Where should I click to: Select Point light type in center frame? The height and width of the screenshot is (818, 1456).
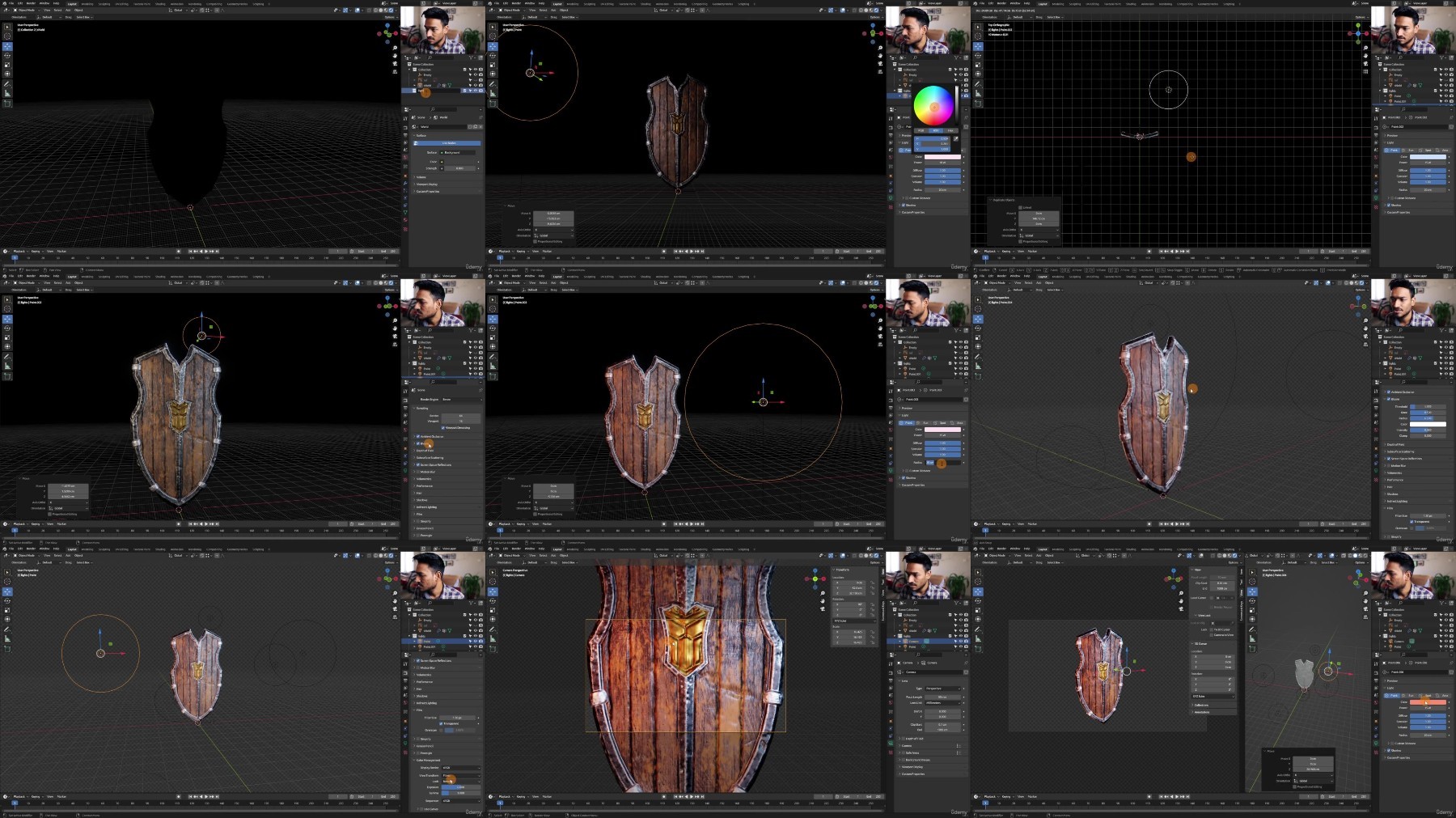click(x=905, y=423)
